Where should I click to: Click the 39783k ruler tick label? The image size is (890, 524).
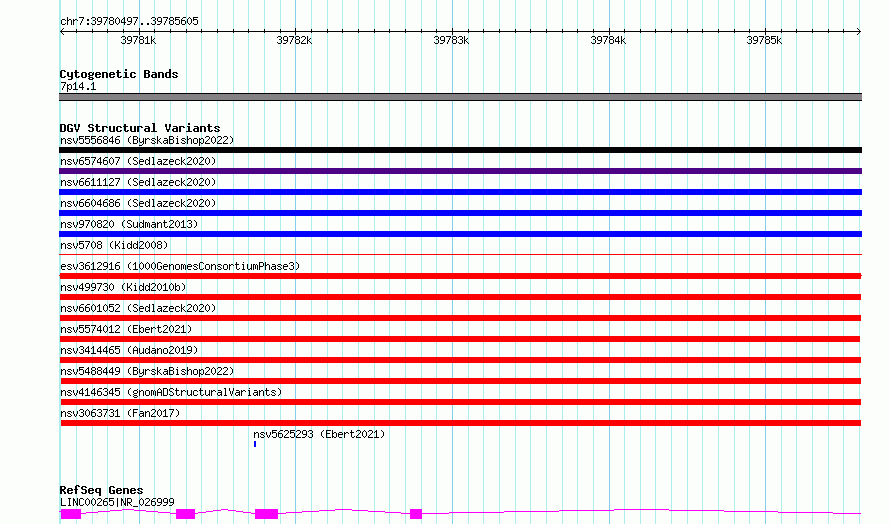click(x=451, y=40)
